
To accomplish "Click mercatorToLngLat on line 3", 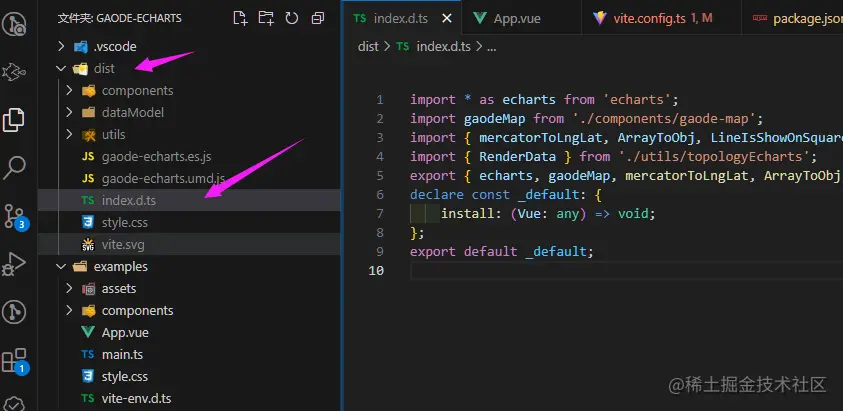I will pos(541,138).
